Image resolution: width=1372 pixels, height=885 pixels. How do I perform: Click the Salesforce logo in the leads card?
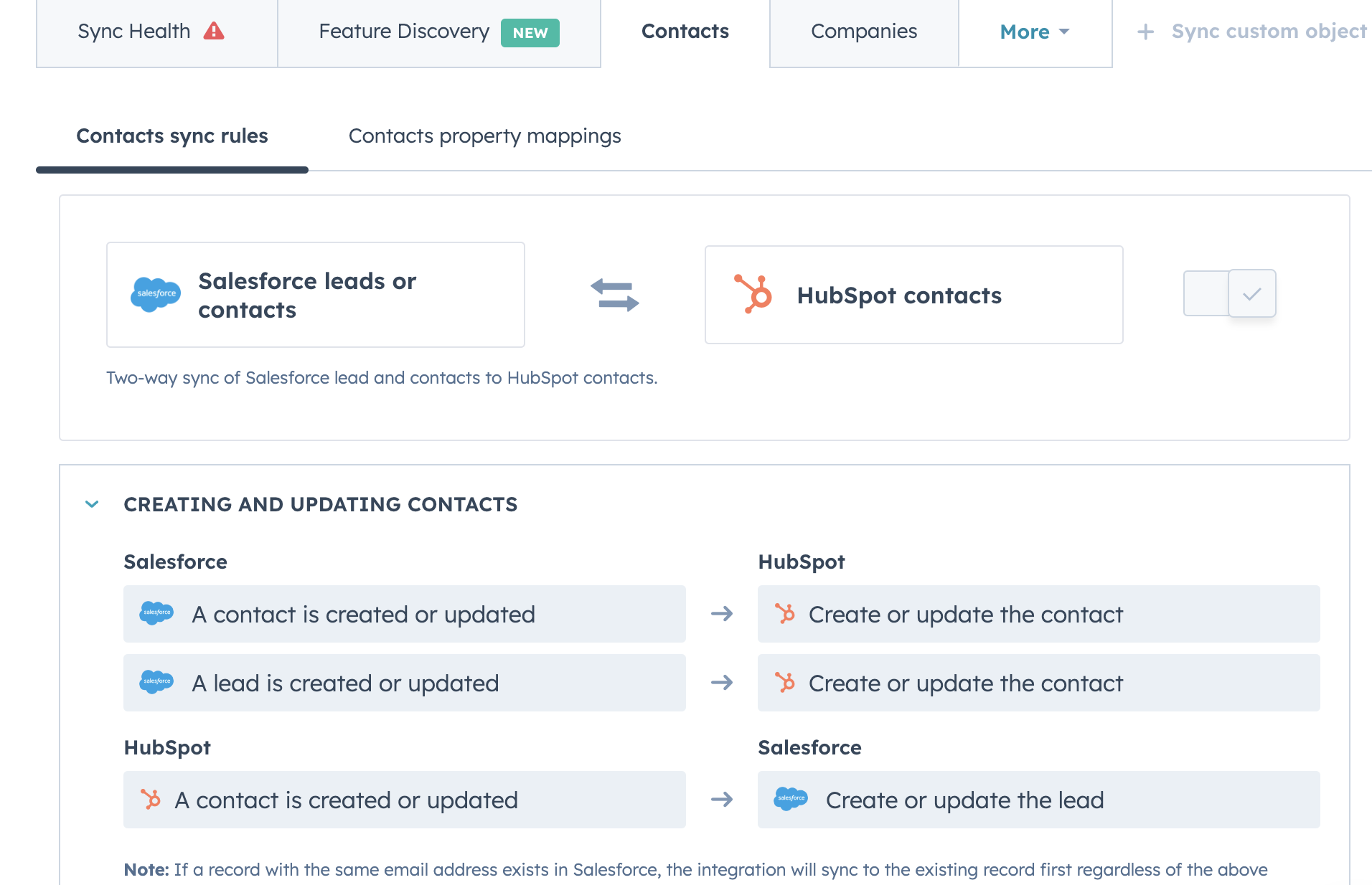[155, 294]
